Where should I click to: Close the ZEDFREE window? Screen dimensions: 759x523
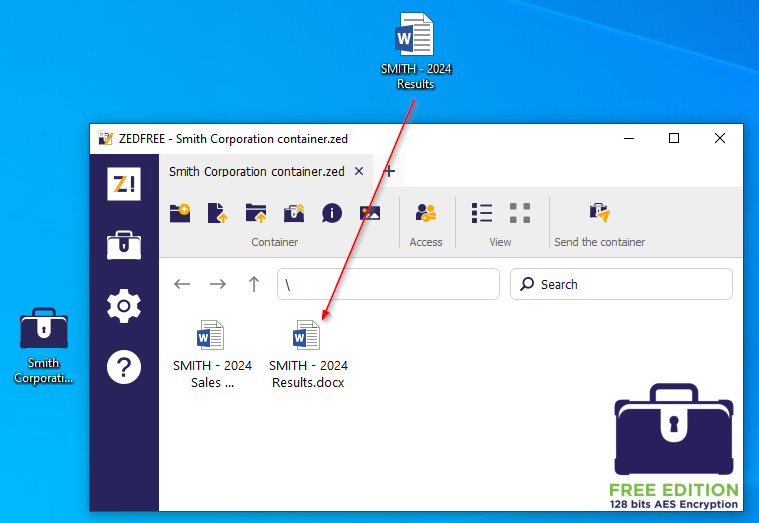tap(720, 138)
